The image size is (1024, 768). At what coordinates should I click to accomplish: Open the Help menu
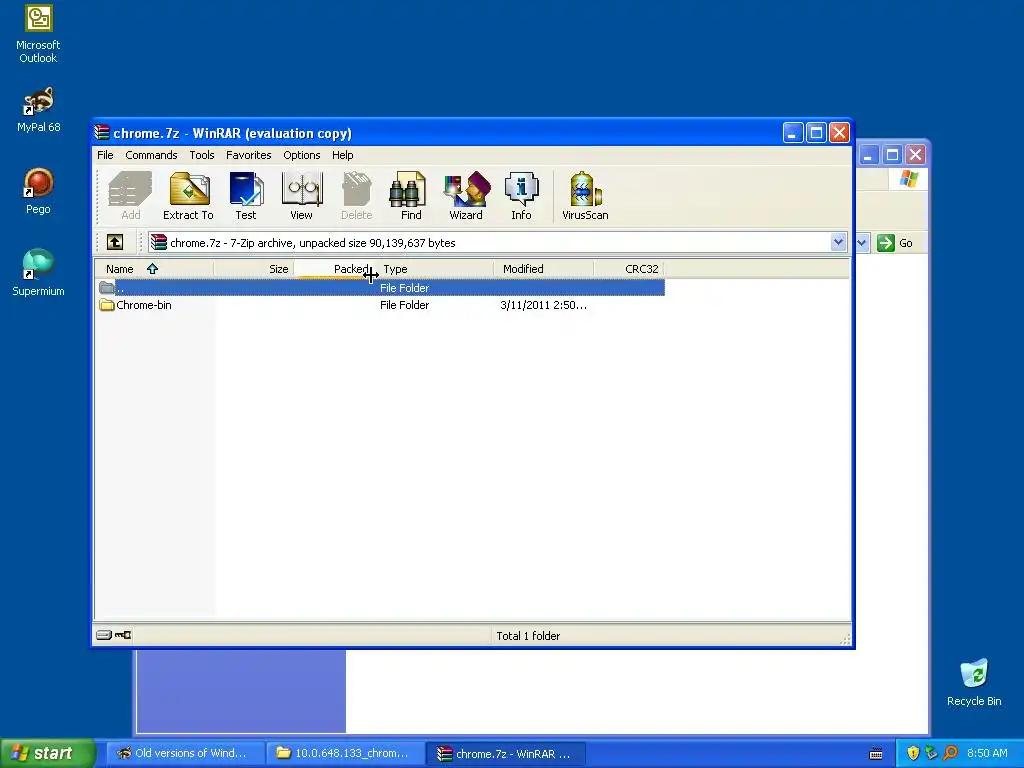342,155
